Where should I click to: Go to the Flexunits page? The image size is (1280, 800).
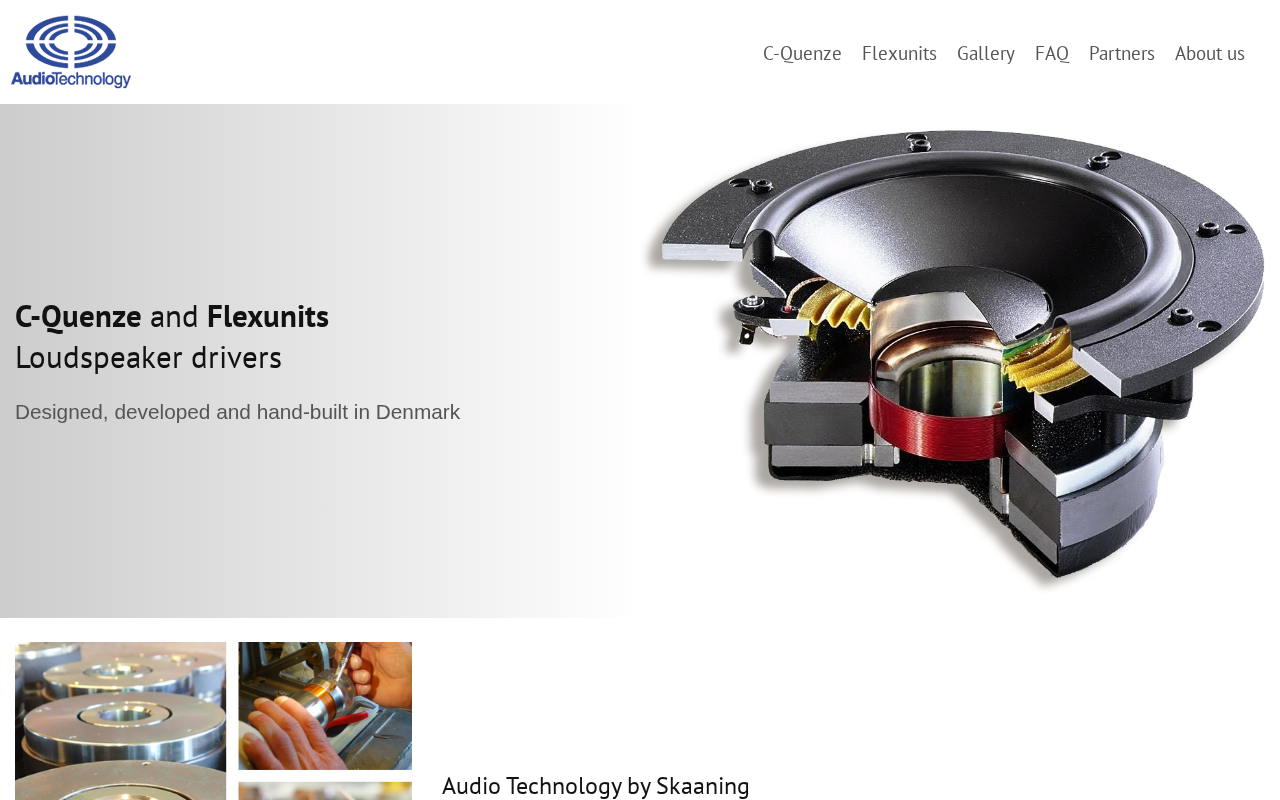pyautogui.click(x=899, y=53)
